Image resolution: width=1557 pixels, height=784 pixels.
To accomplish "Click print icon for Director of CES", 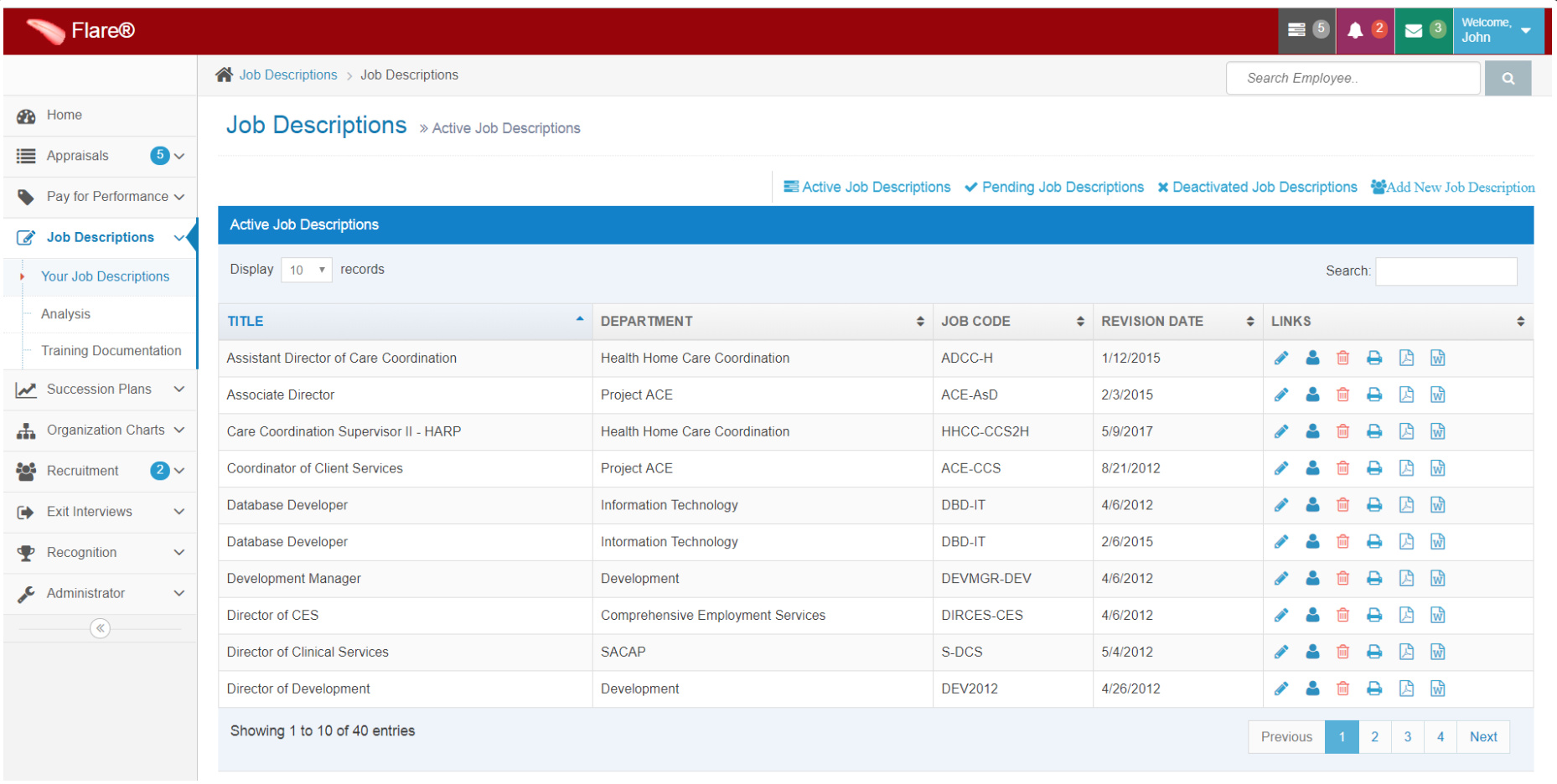I will pos(1374,616).
